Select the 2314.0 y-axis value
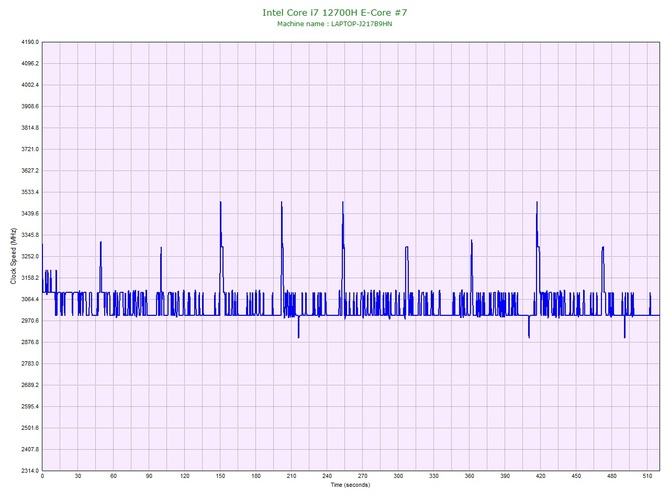This screenshot has width=670, height=502. pos(30,471)
